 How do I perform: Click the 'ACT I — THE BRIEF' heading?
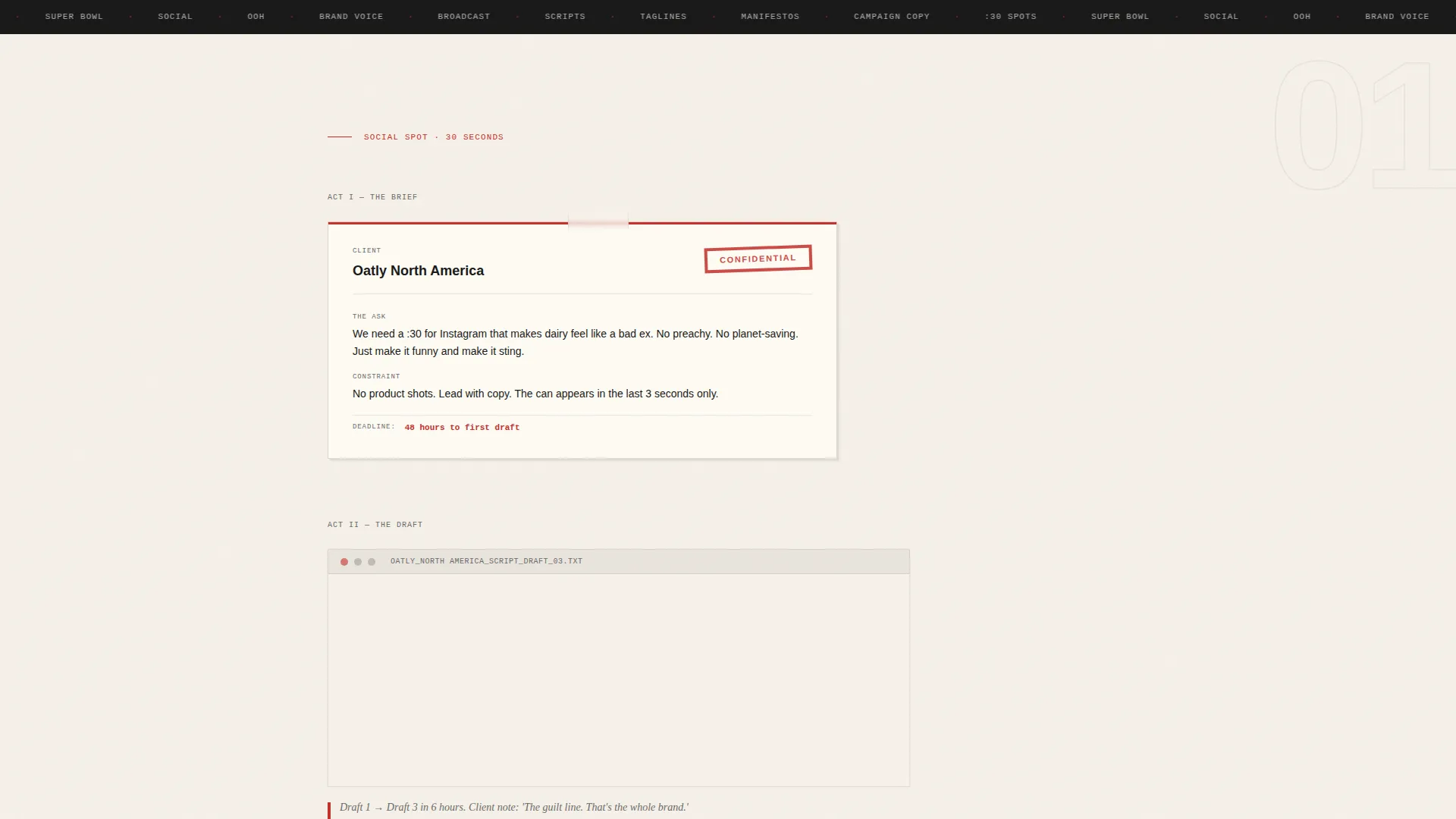[372, 197]
